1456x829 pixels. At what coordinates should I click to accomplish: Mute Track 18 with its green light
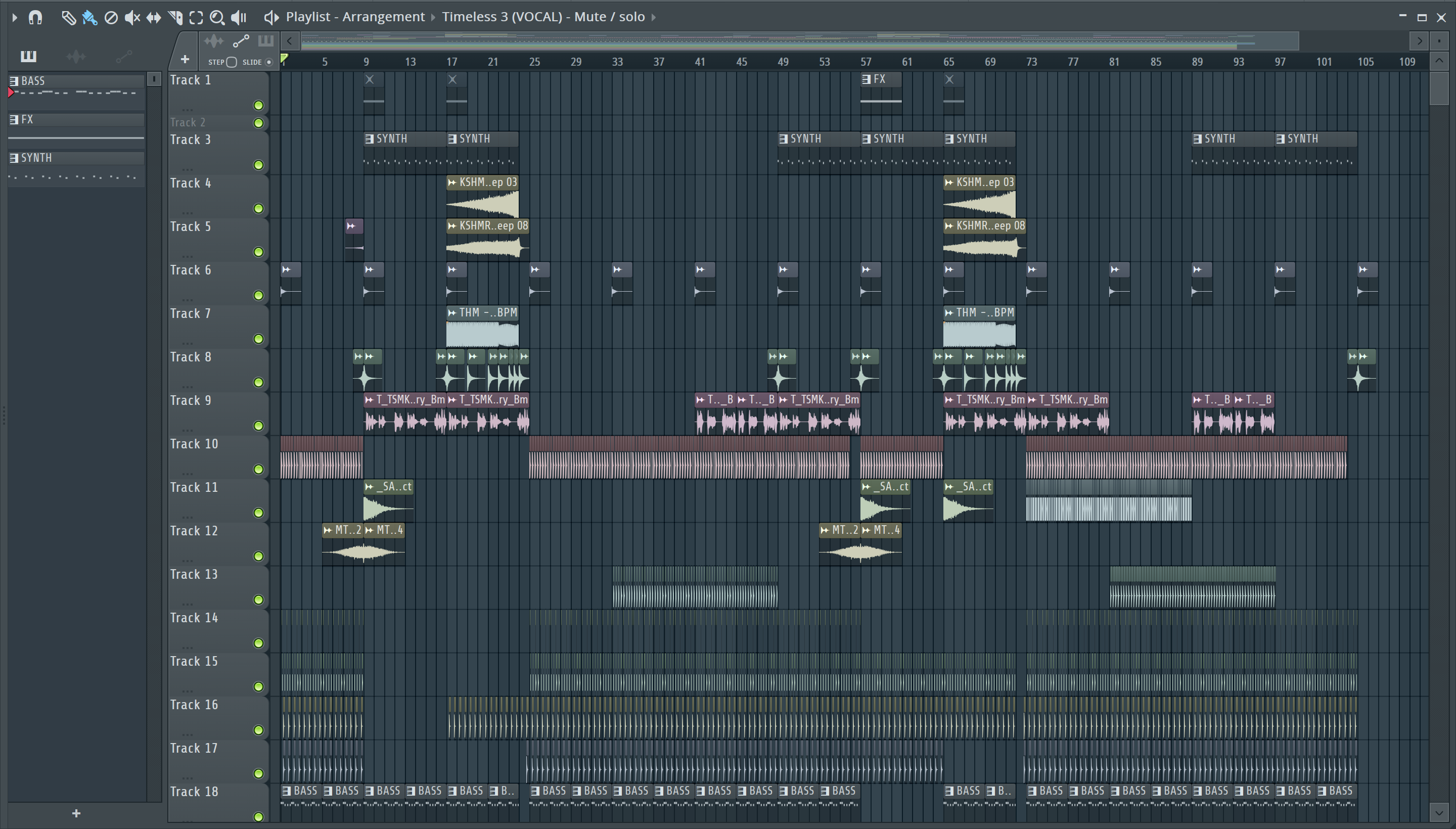coord(258,817)
